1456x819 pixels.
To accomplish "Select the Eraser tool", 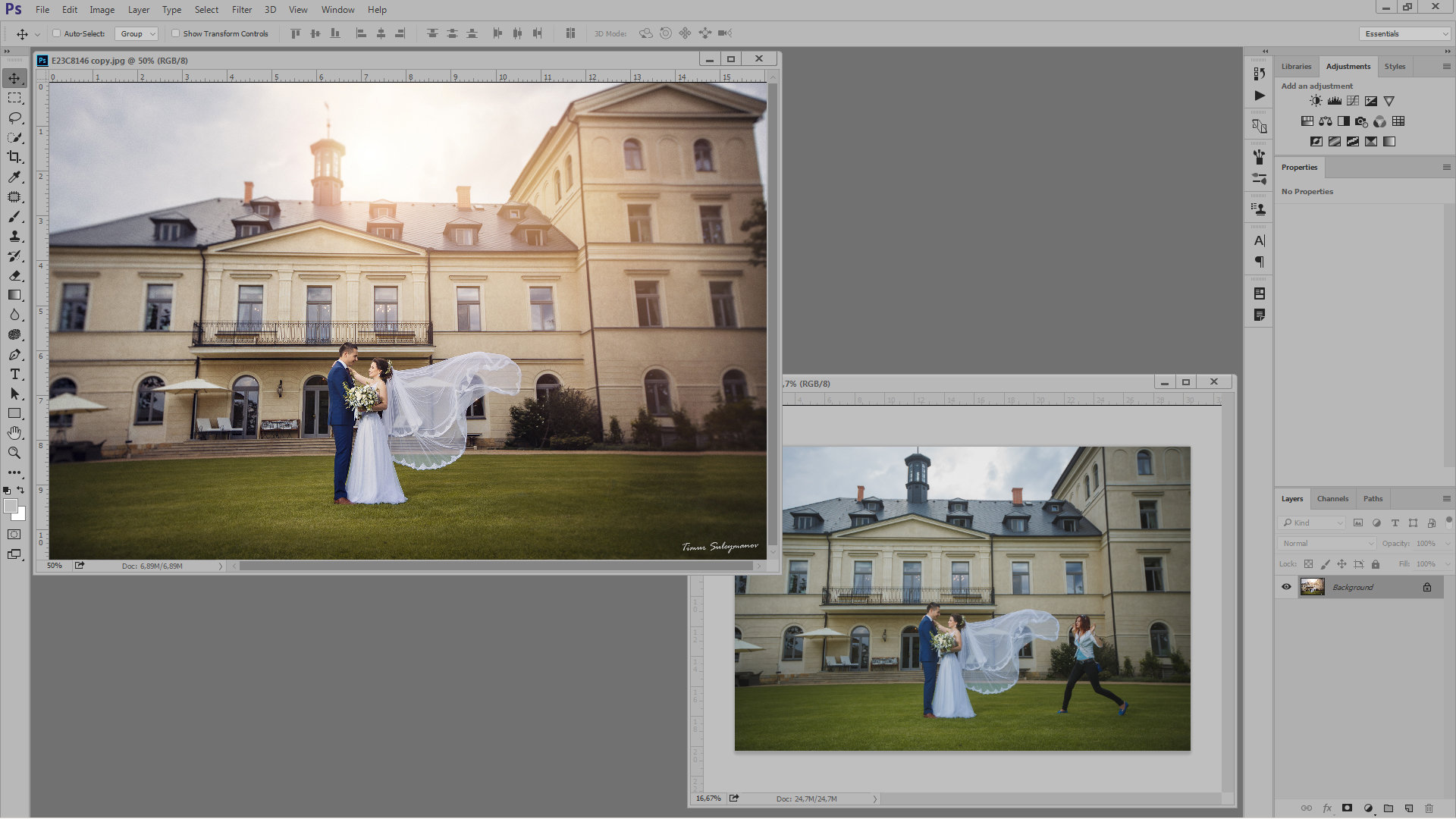I will coord(14,275).
